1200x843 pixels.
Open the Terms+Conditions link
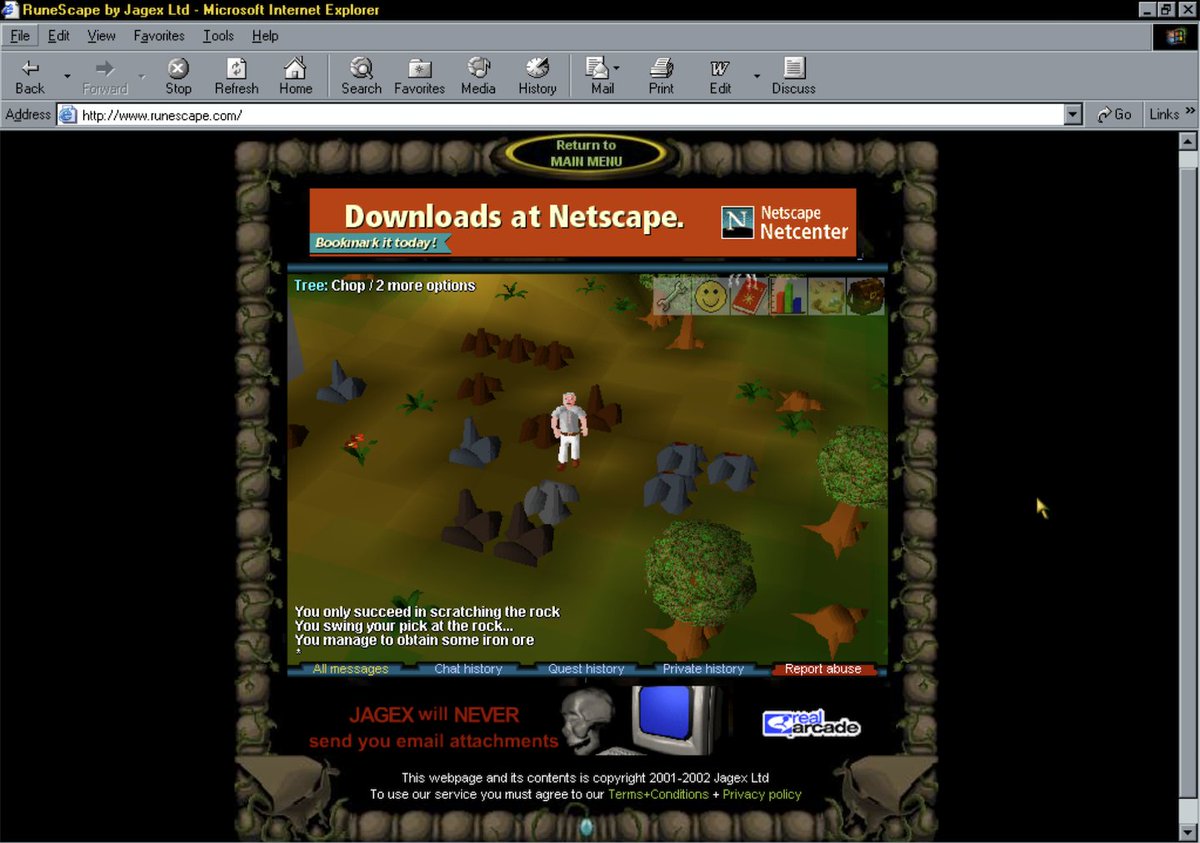[658, 794]
